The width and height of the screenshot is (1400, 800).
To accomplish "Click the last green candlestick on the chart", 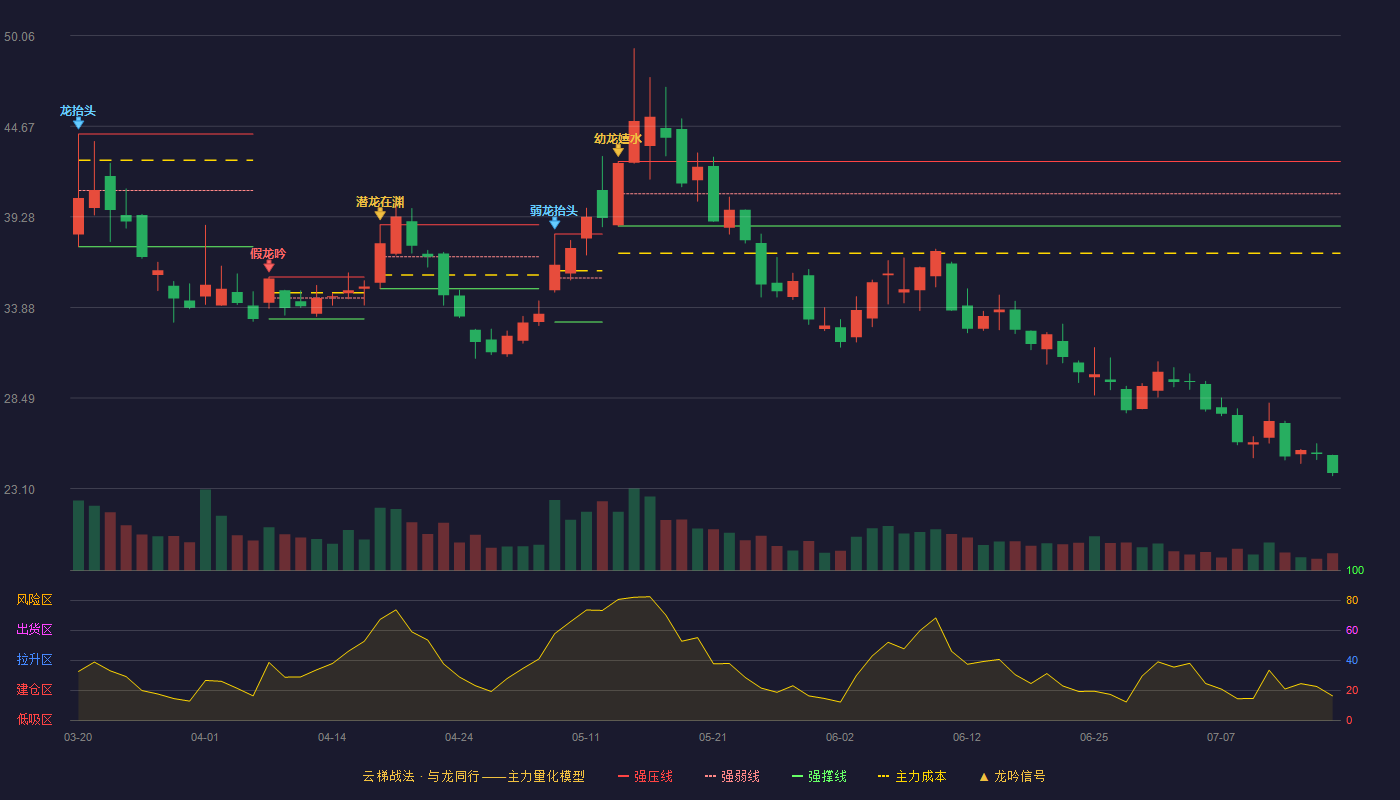I will pos(1332,464).
